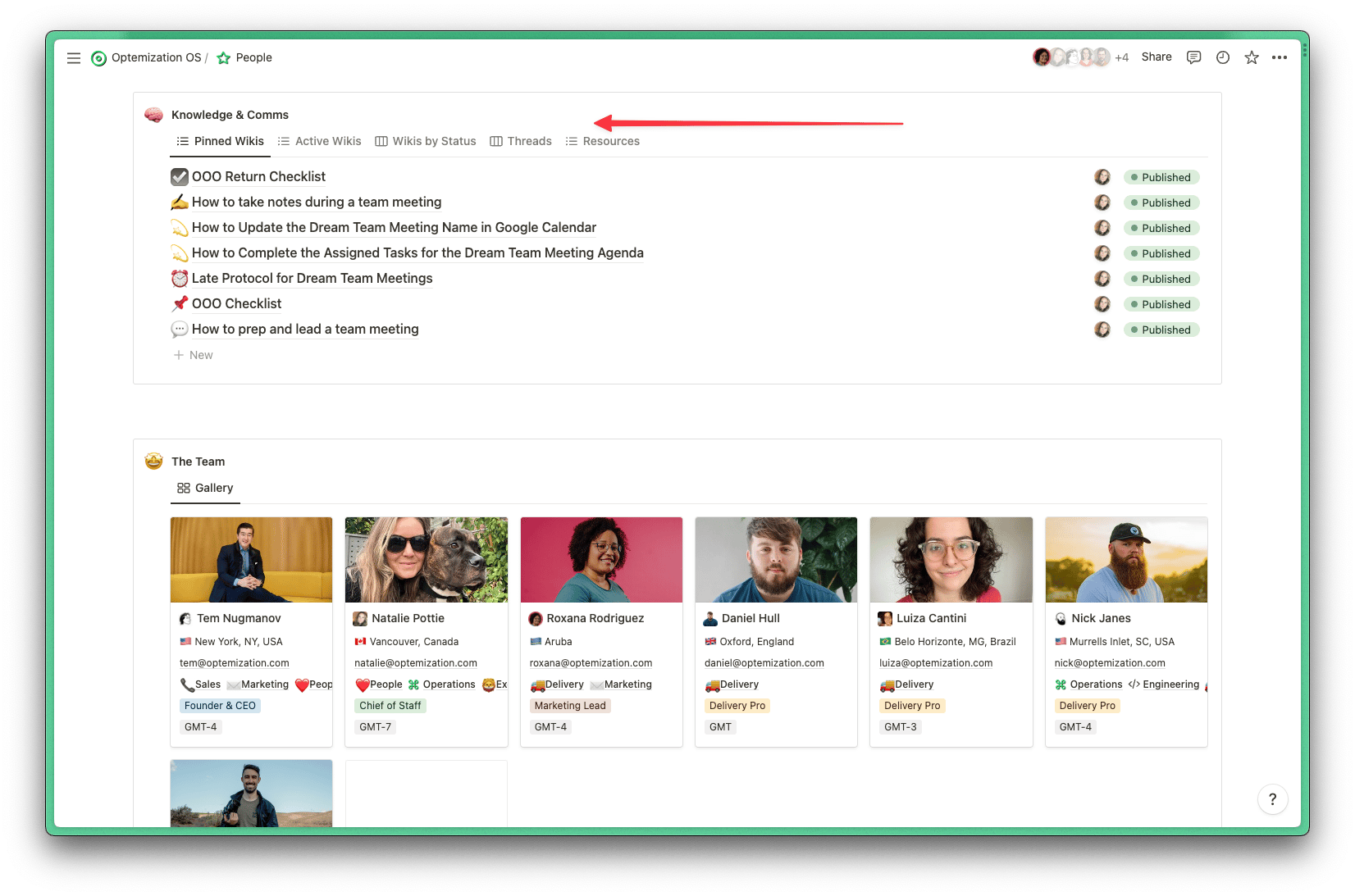Click Optemization OS breadcrumb
Screen dimensions: 1355x896
click(x=156, y=58)
